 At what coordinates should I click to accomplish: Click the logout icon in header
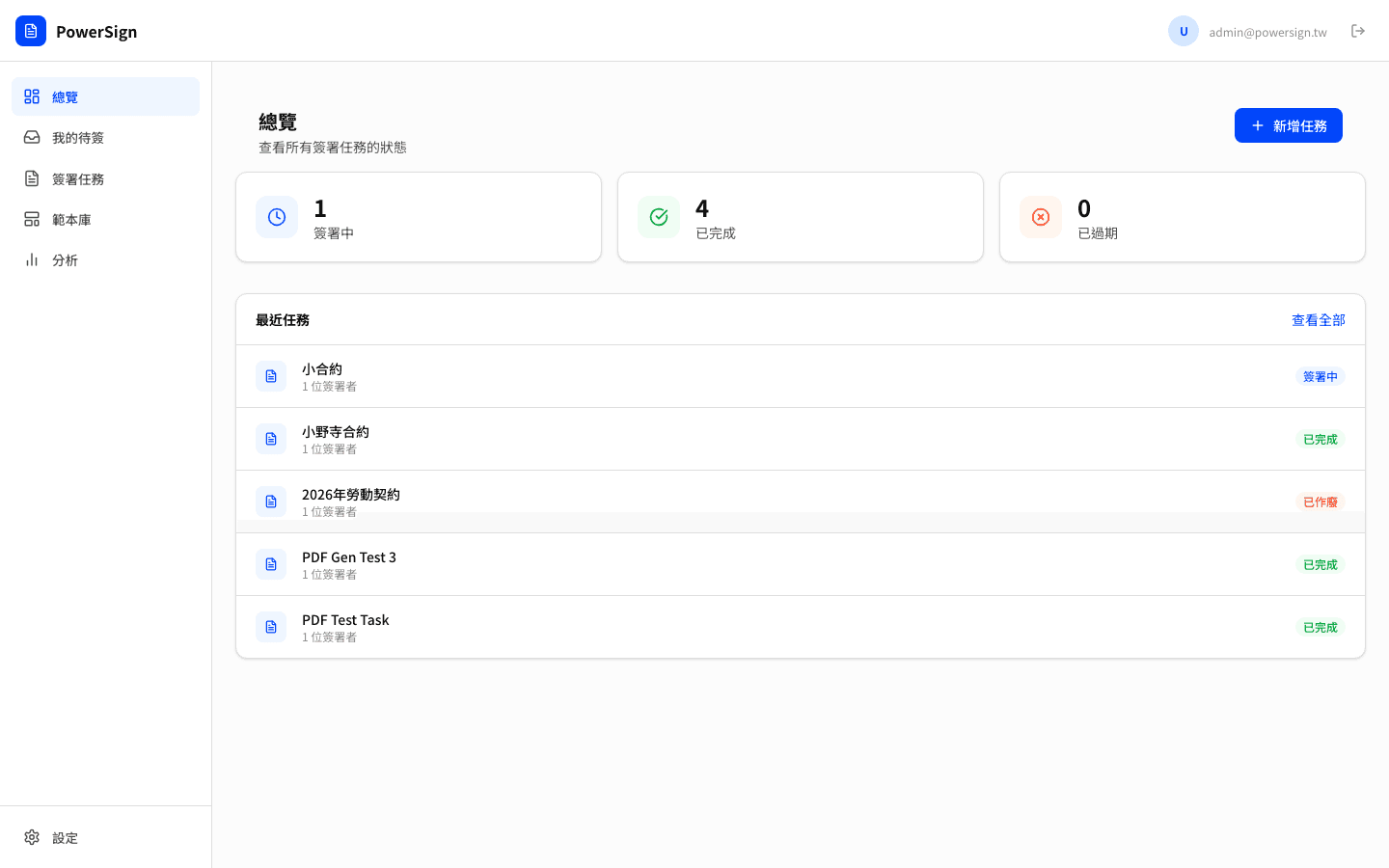1358,31
